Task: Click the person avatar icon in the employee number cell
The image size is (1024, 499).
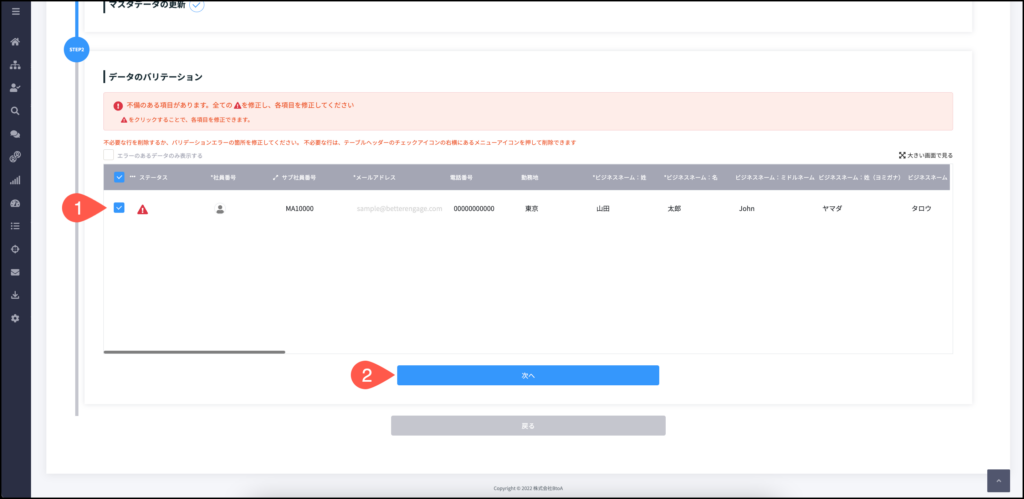Action: [220, 209]
